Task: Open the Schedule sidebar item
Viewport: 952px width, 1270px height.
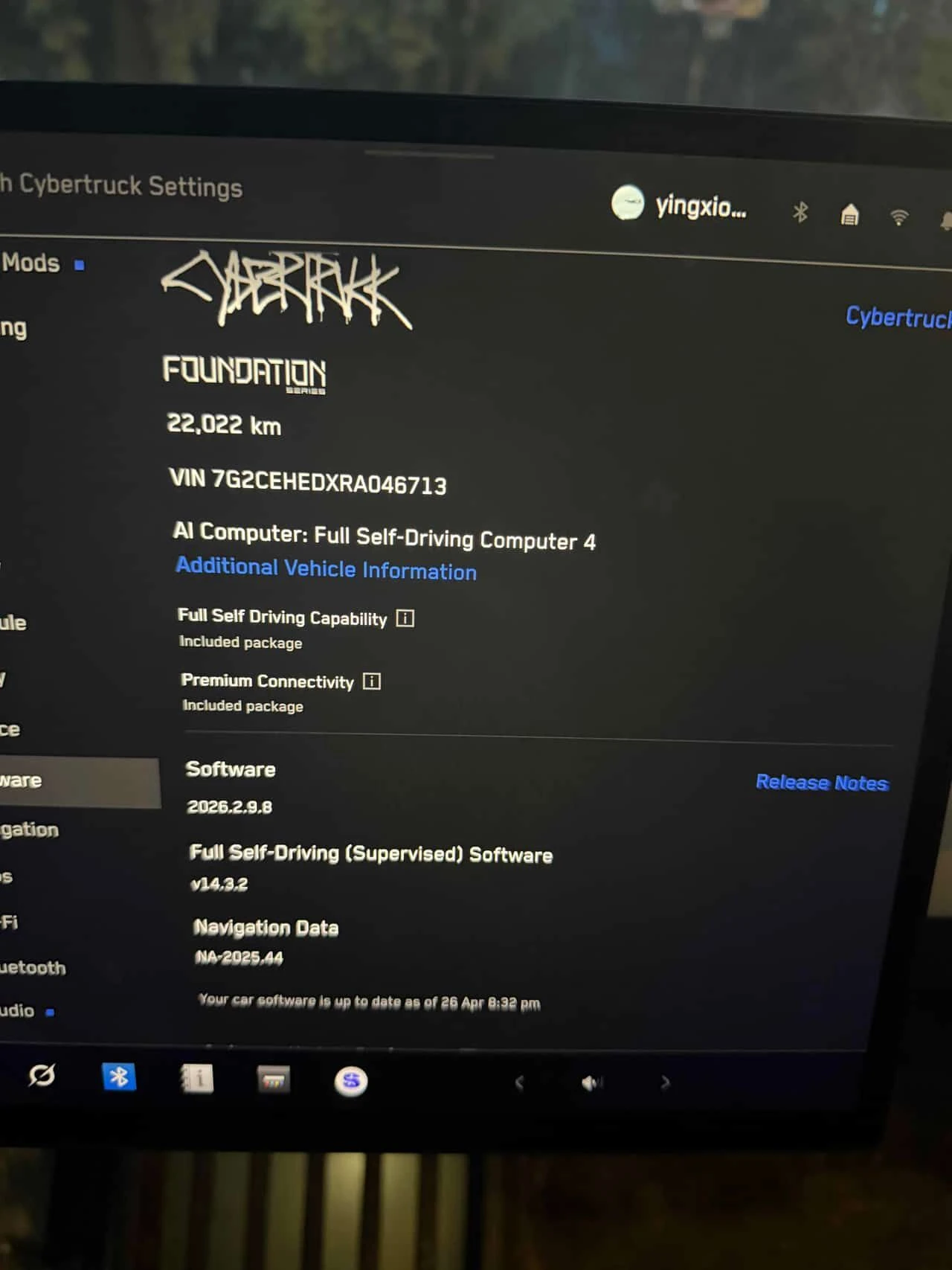Action: [13, 623]
